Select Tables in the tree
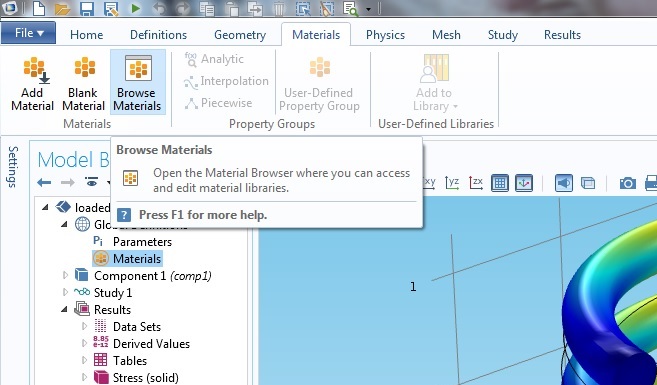Image resolution: width=657 pixels, height=385 pixels. [130, 360]
